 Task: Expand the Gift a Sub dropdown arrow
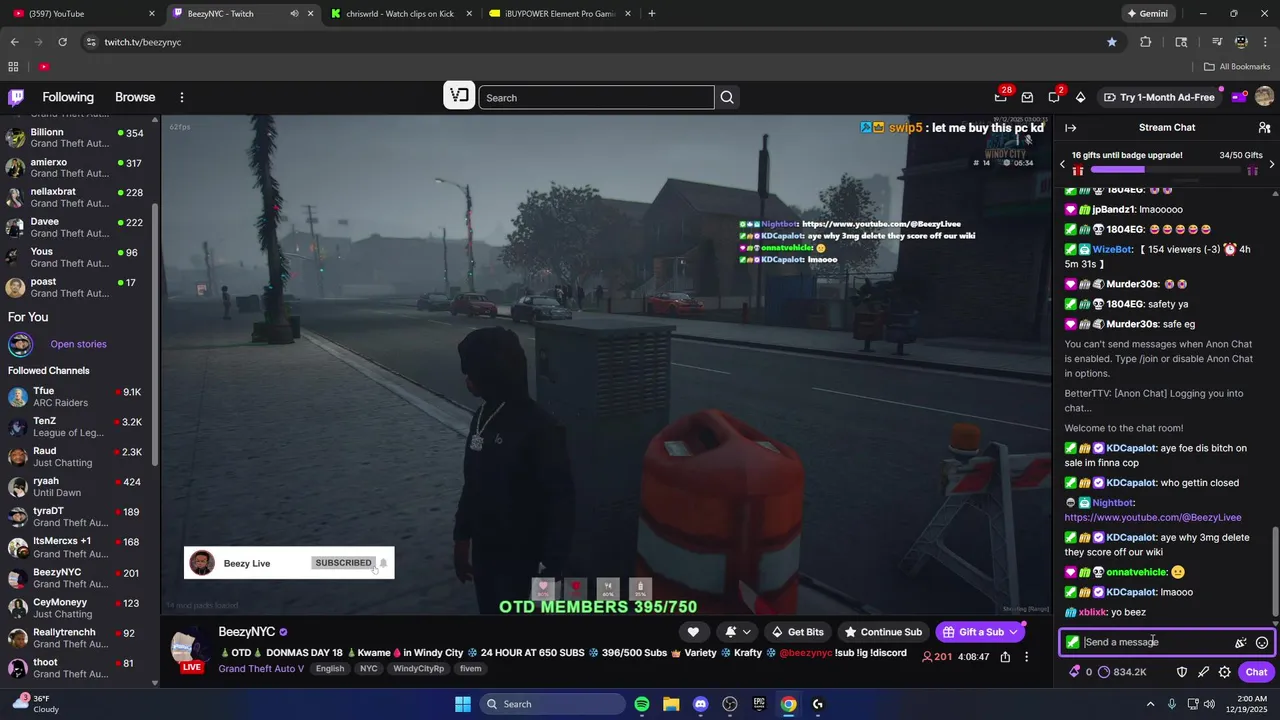(x=1014, y=632)
